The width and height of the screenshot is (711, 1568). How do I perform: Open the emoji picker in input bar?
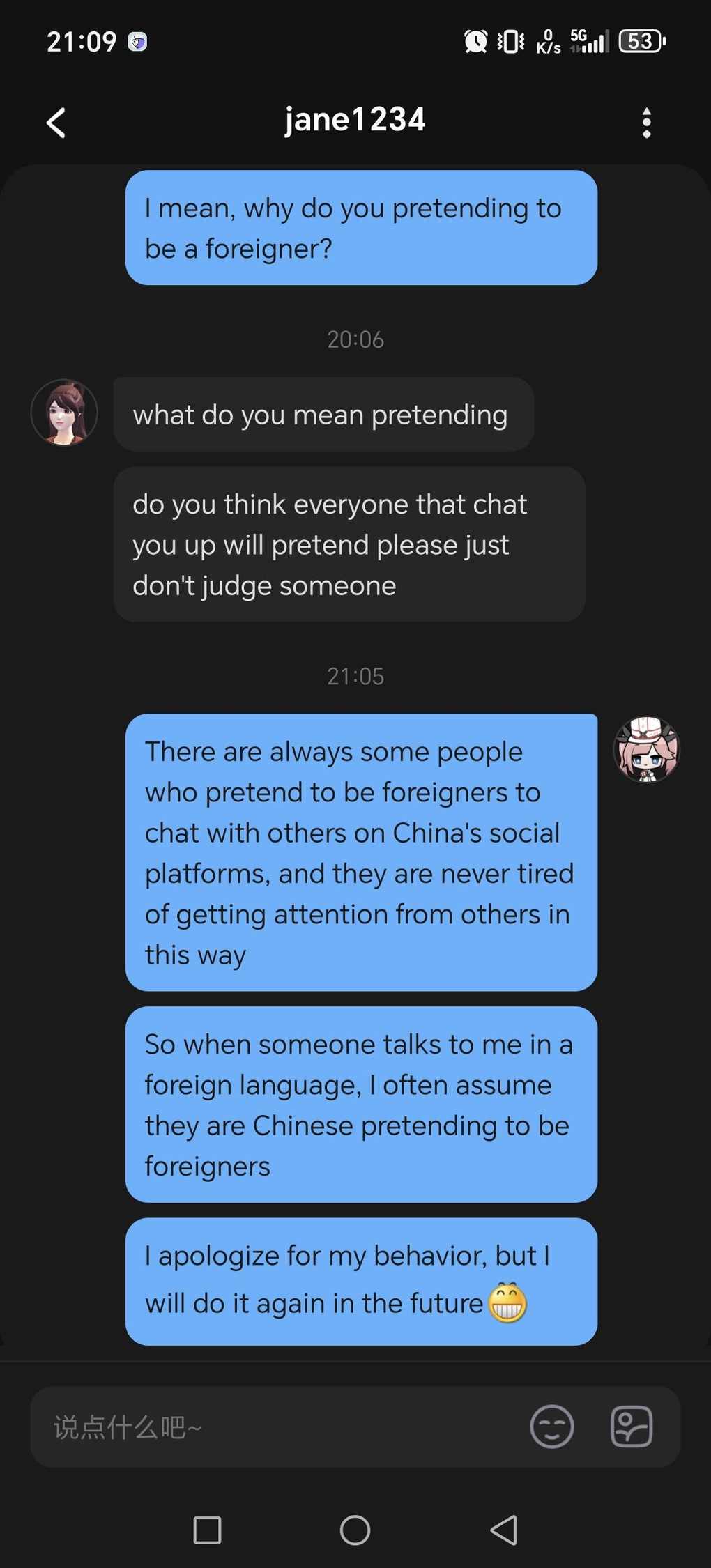551,1427
